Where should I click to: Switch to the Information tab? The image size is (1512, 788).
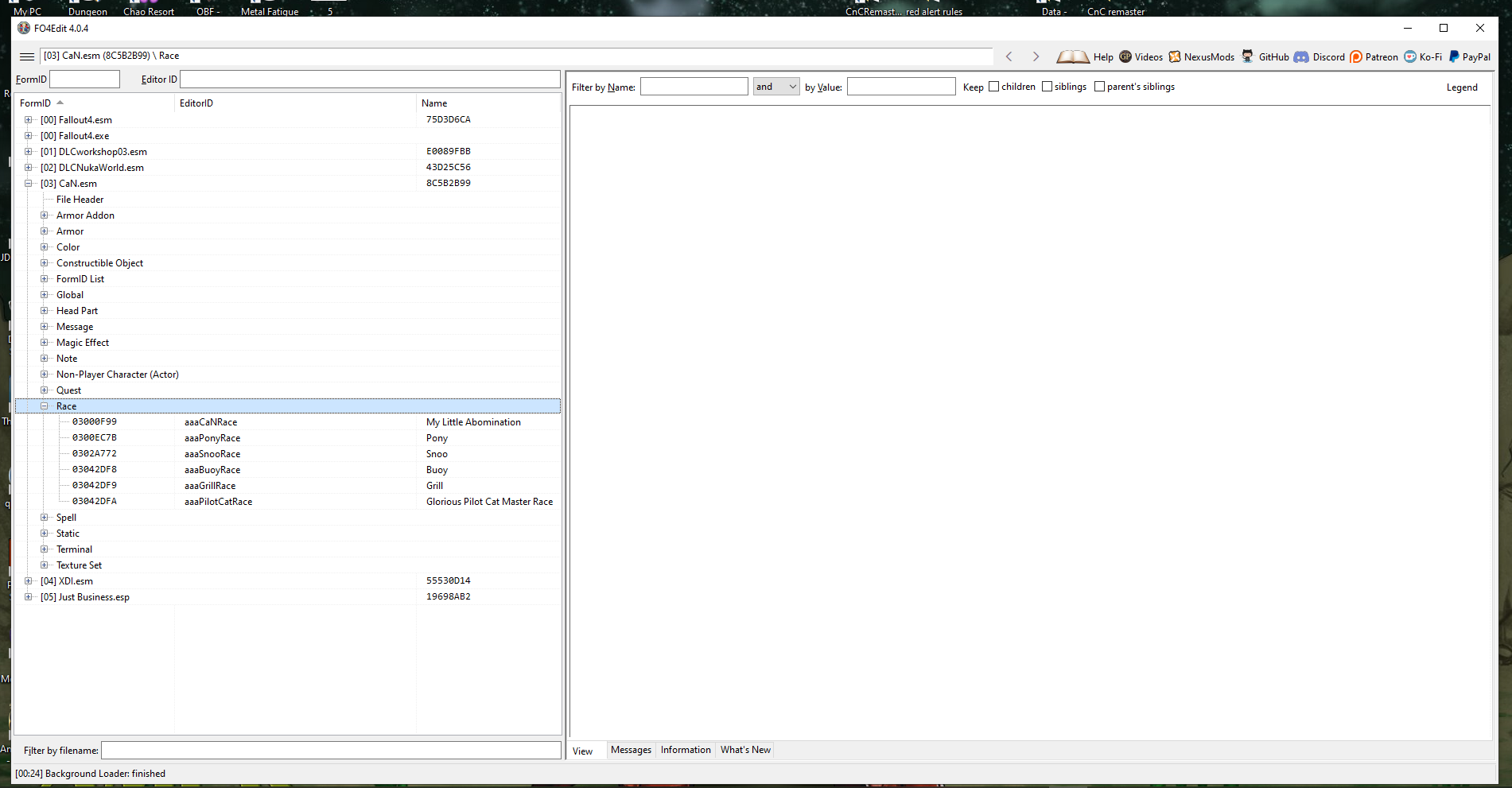click(686, 750)
